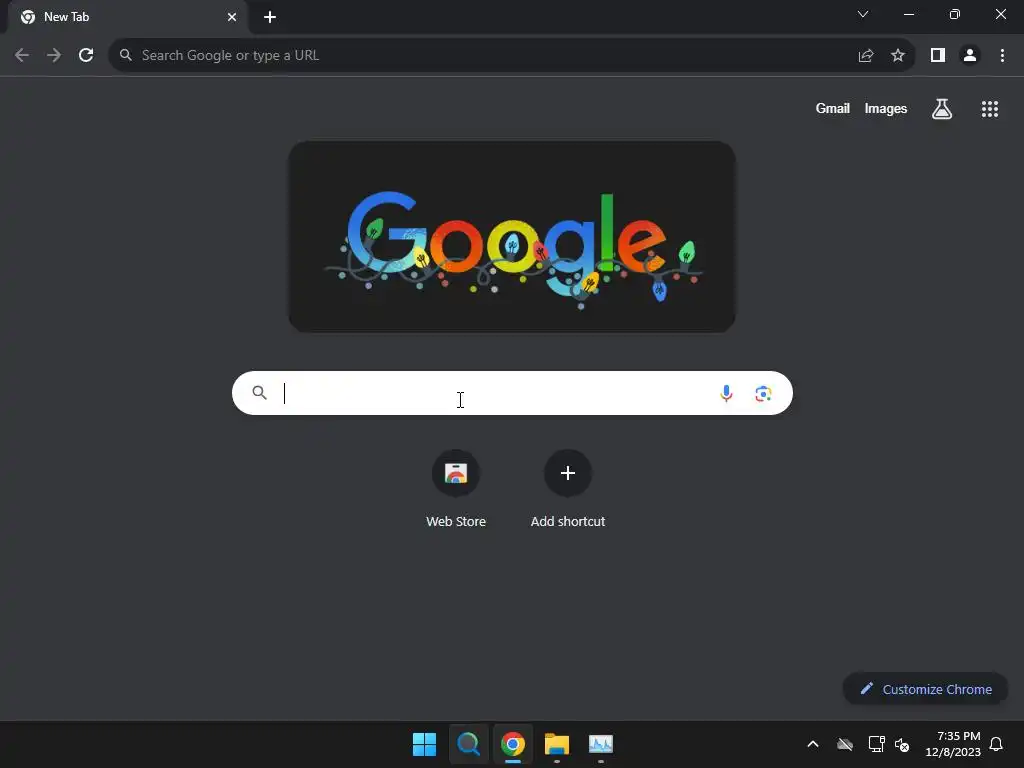Open Windows Search from taskbar

click(x=468, y=744)
